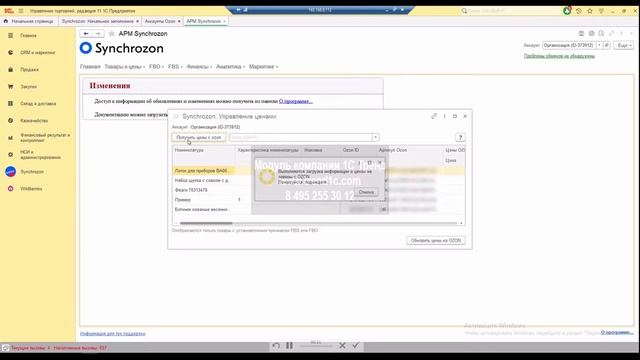This screenshot has height=360, width=640.
Task: Focus the filter input in price dialog
Action: coord(301,138)
